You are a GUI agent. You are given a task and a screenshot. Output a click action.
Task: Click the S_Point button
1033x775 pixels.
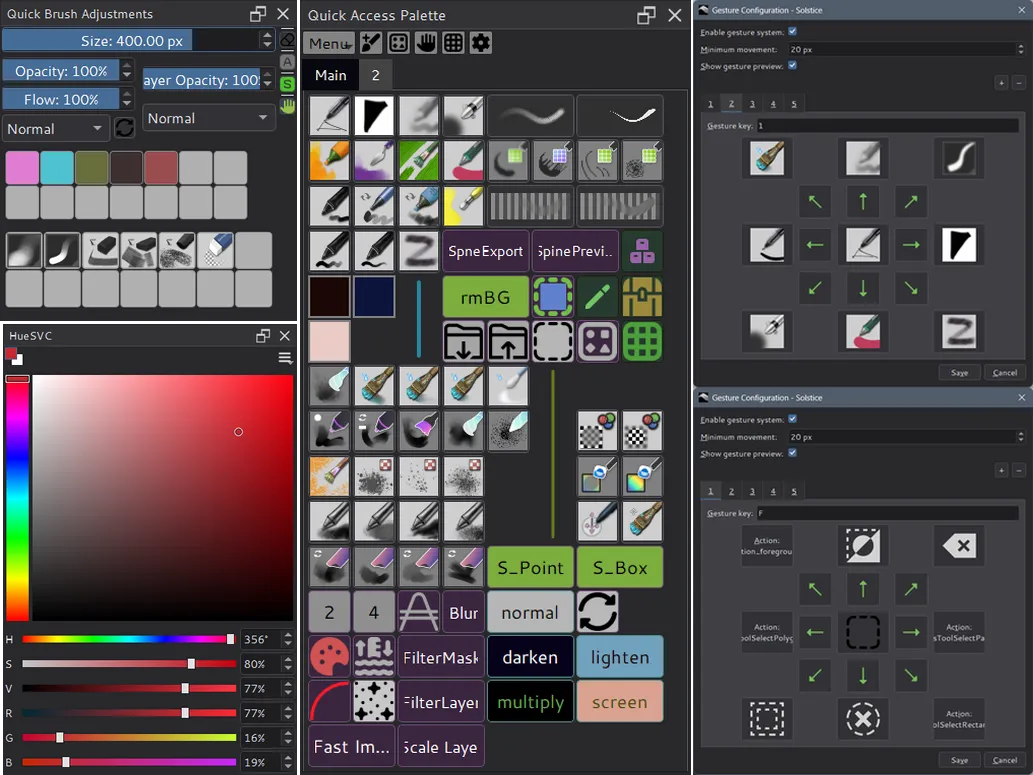click(x=530, y=567)
